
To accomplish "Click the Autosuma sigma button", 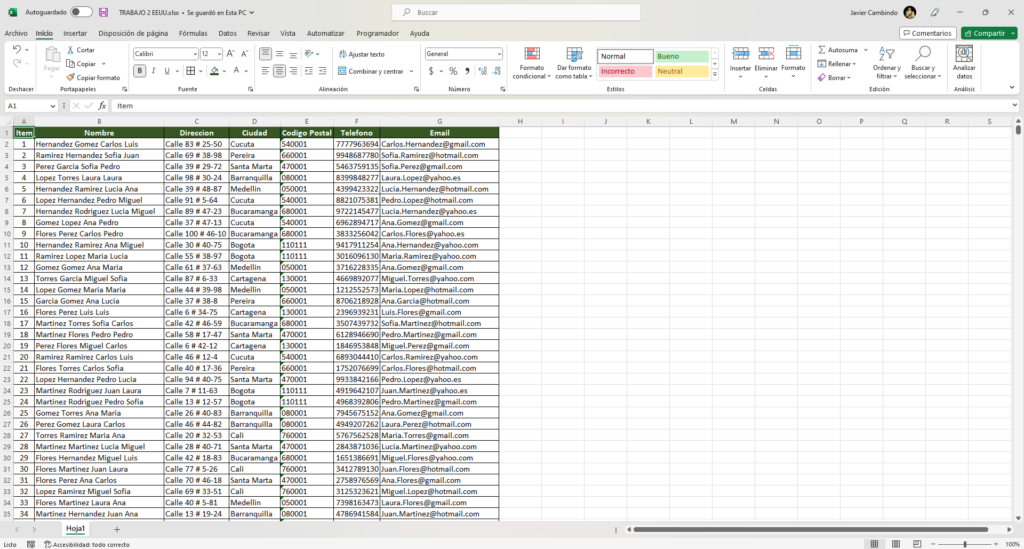I will point(838,50).
